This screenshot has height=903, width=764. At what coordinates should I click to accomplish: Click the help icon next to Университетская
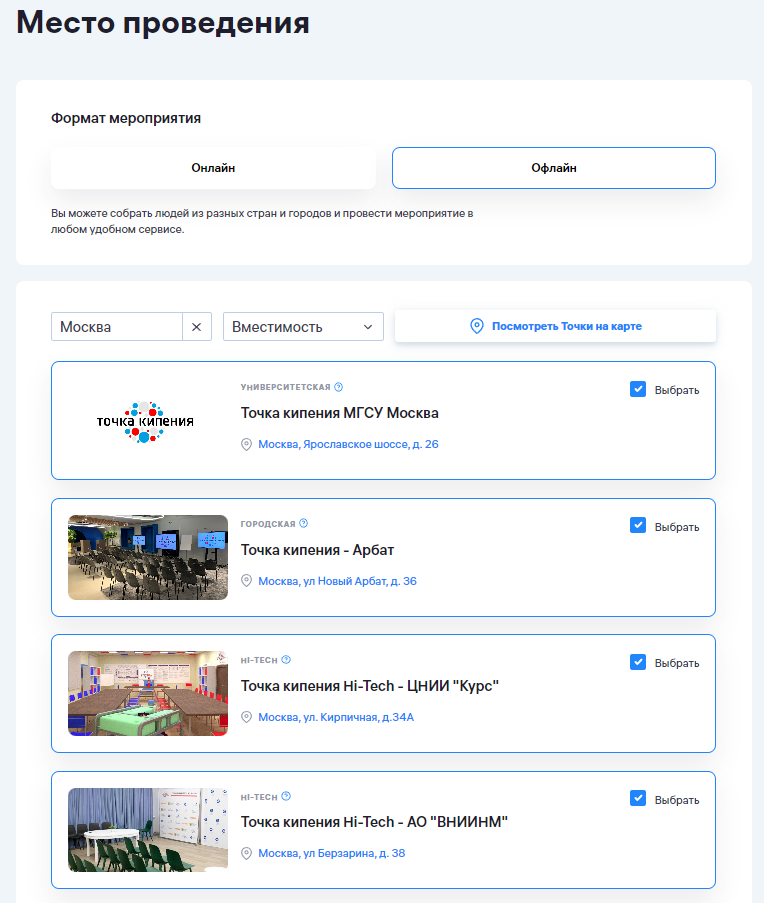(x=338, y=387)
